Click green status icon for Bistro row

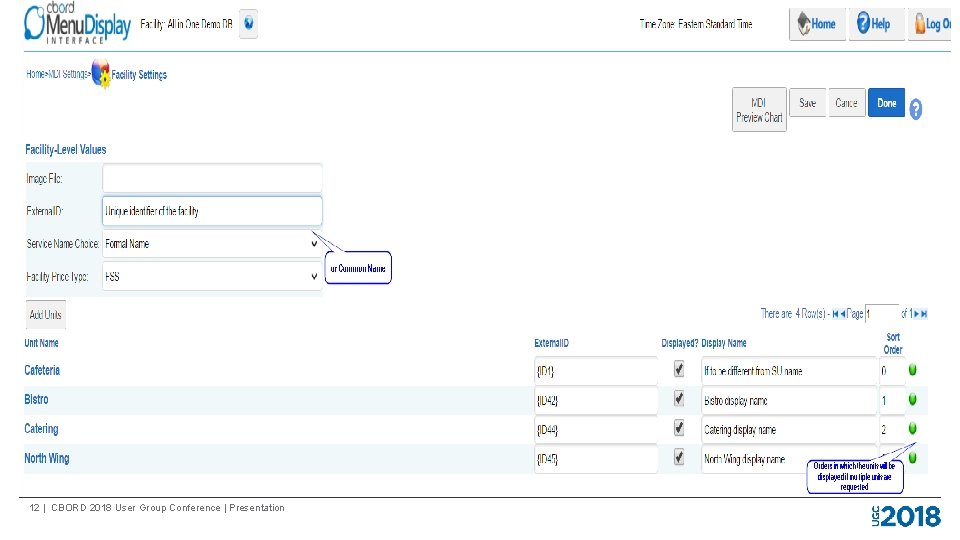tap(912, 399)
